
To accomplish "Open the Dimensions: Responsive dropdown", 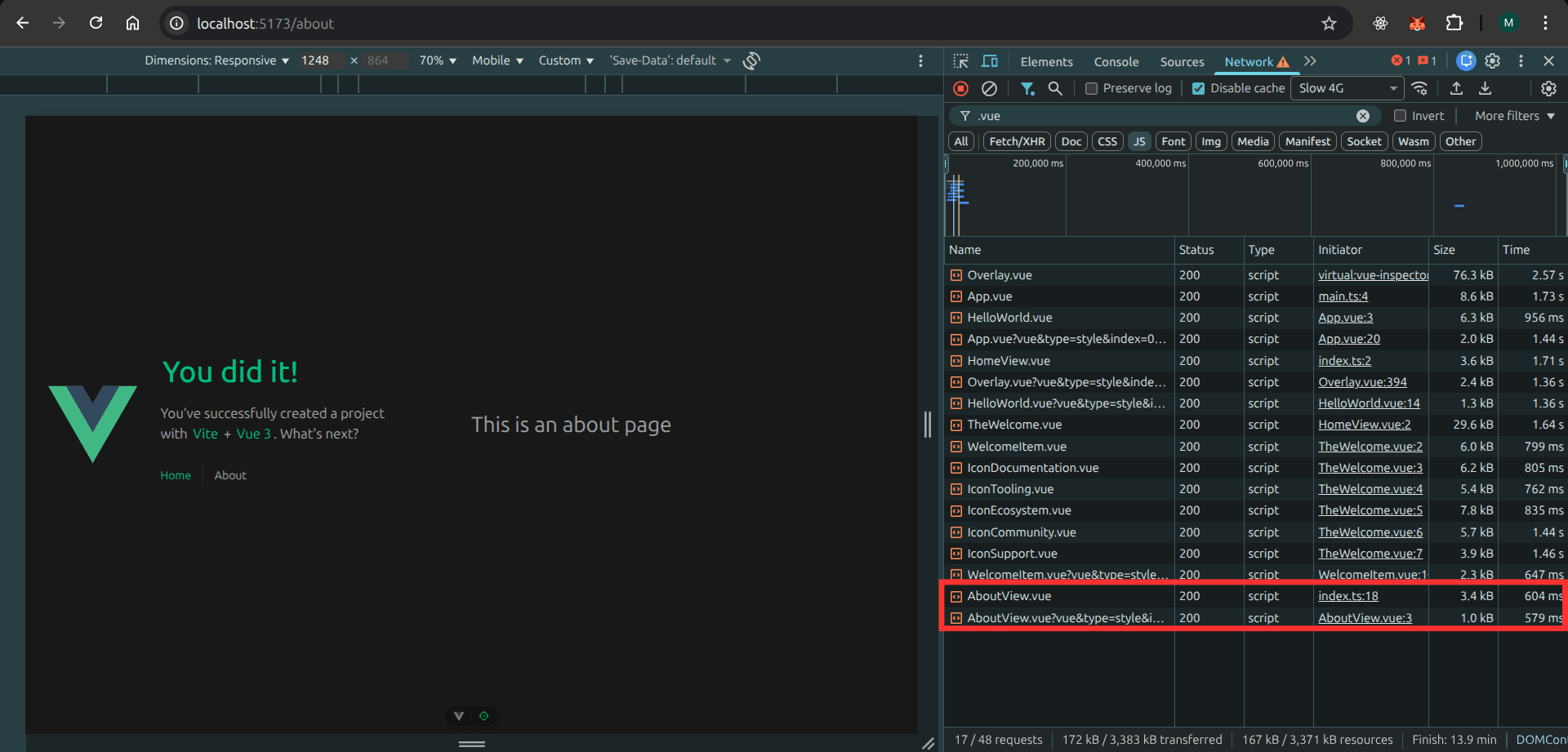I will pyautogui.click(x=216, y=60).
